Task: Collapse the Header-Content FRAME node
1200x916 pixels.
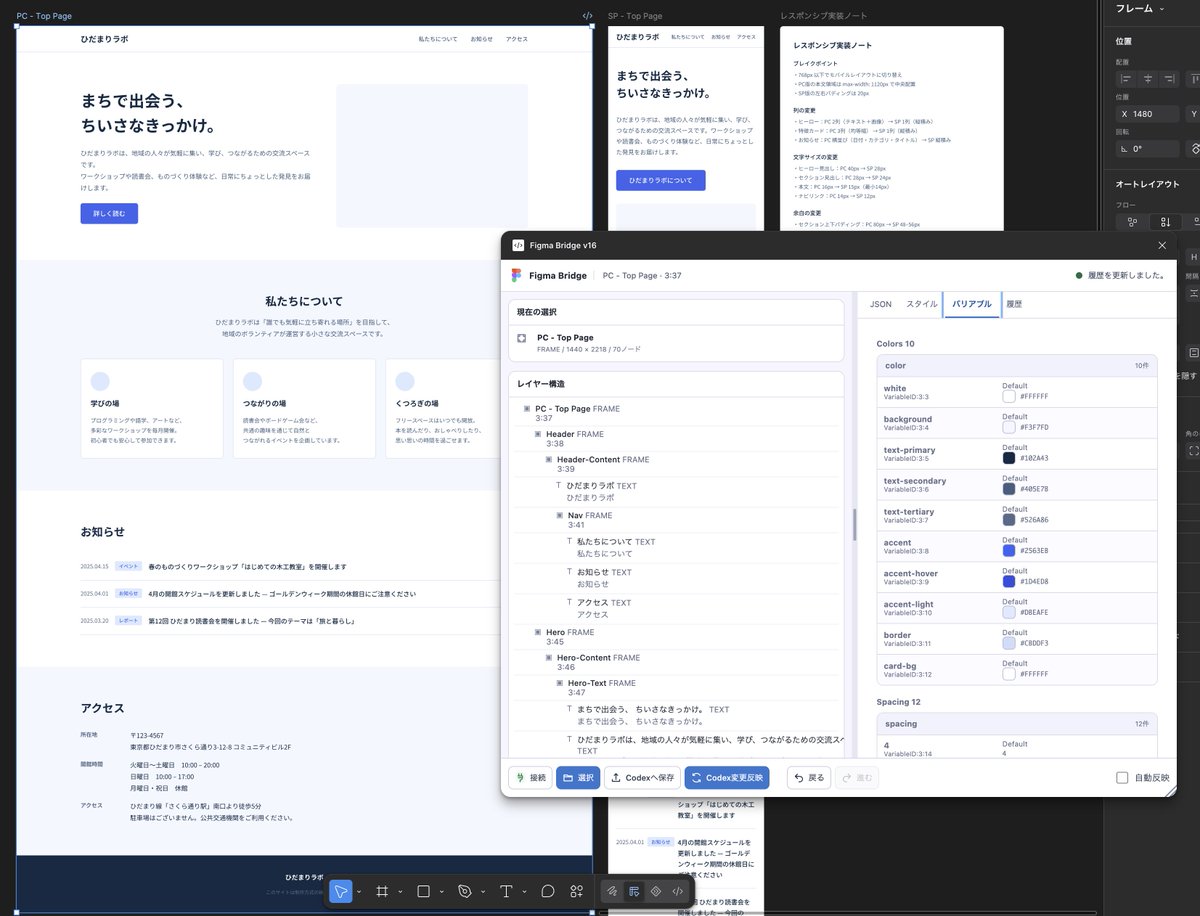Action: [549, 460]
